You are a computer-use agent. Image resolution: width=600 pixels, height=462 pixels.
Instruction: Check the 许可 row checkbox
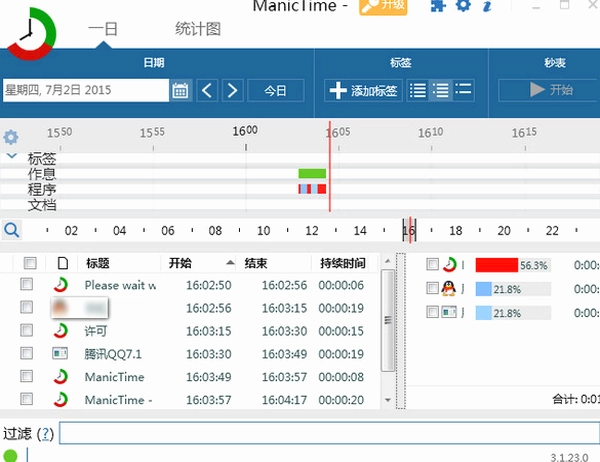pos(26,330)
